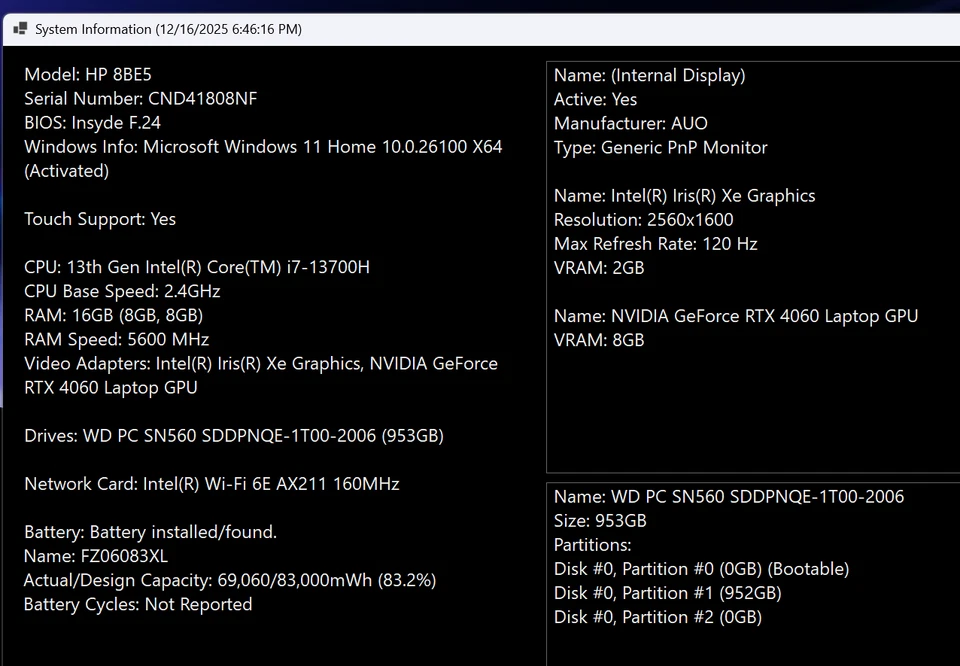This screenshot has width=960, height=666.
Task: Click 'Disk #0, Partition #1 (952GB)'
Action: [667, 593]
